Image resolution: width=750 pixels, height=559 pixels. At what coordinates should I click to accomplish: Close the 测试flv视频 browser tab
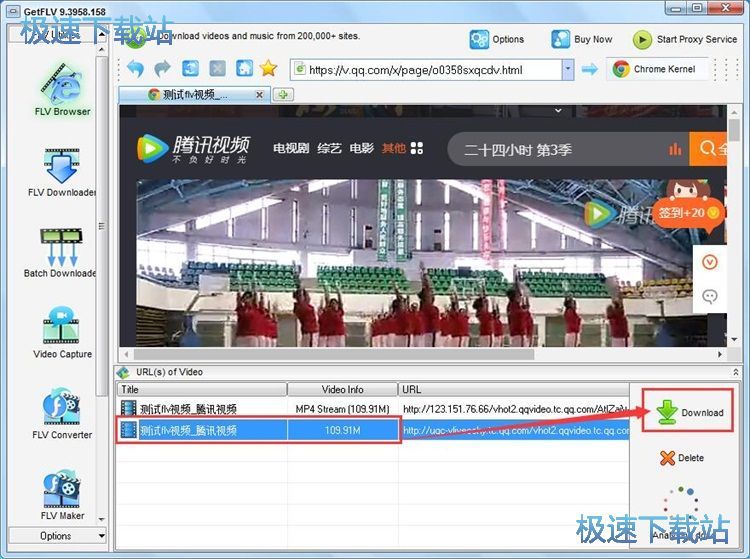(259, 95)
